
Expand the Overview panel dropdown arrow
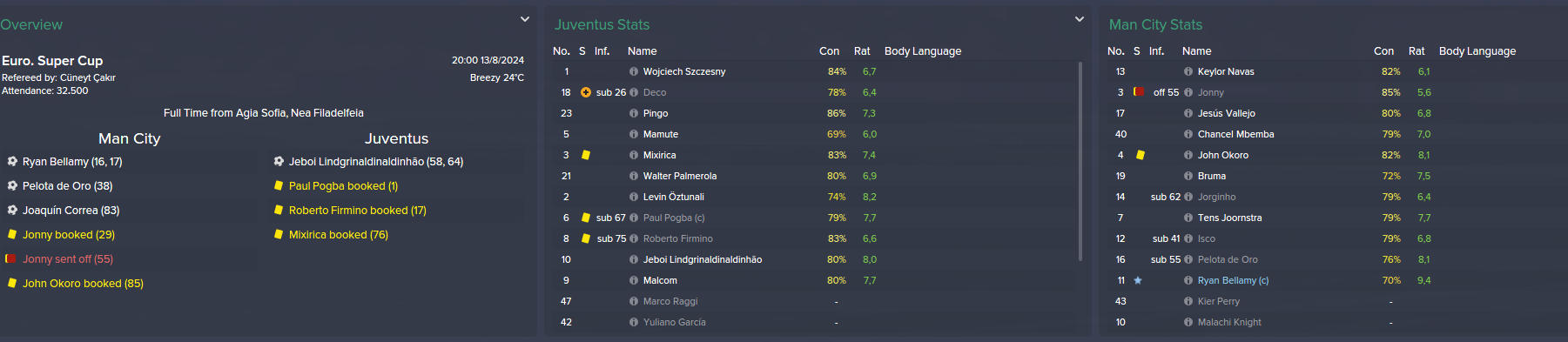pyautogui.click(x=525, y=19)
